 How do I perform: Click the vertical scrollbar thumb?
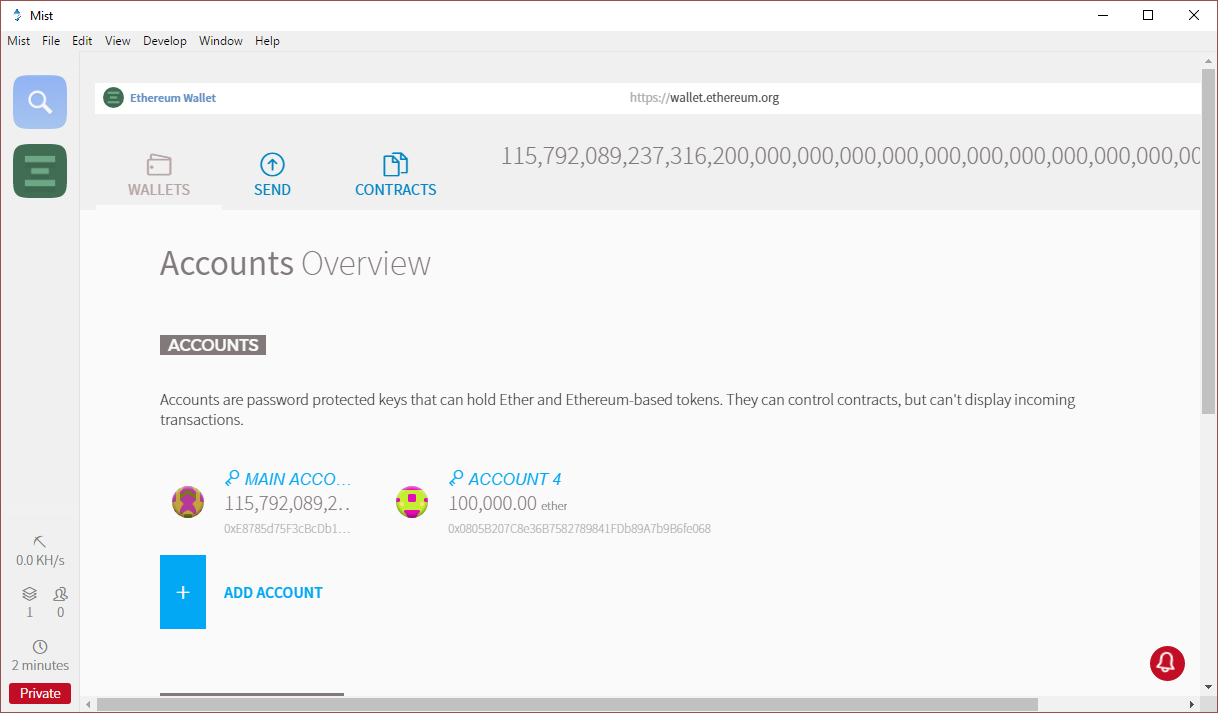click(1209, 241)
